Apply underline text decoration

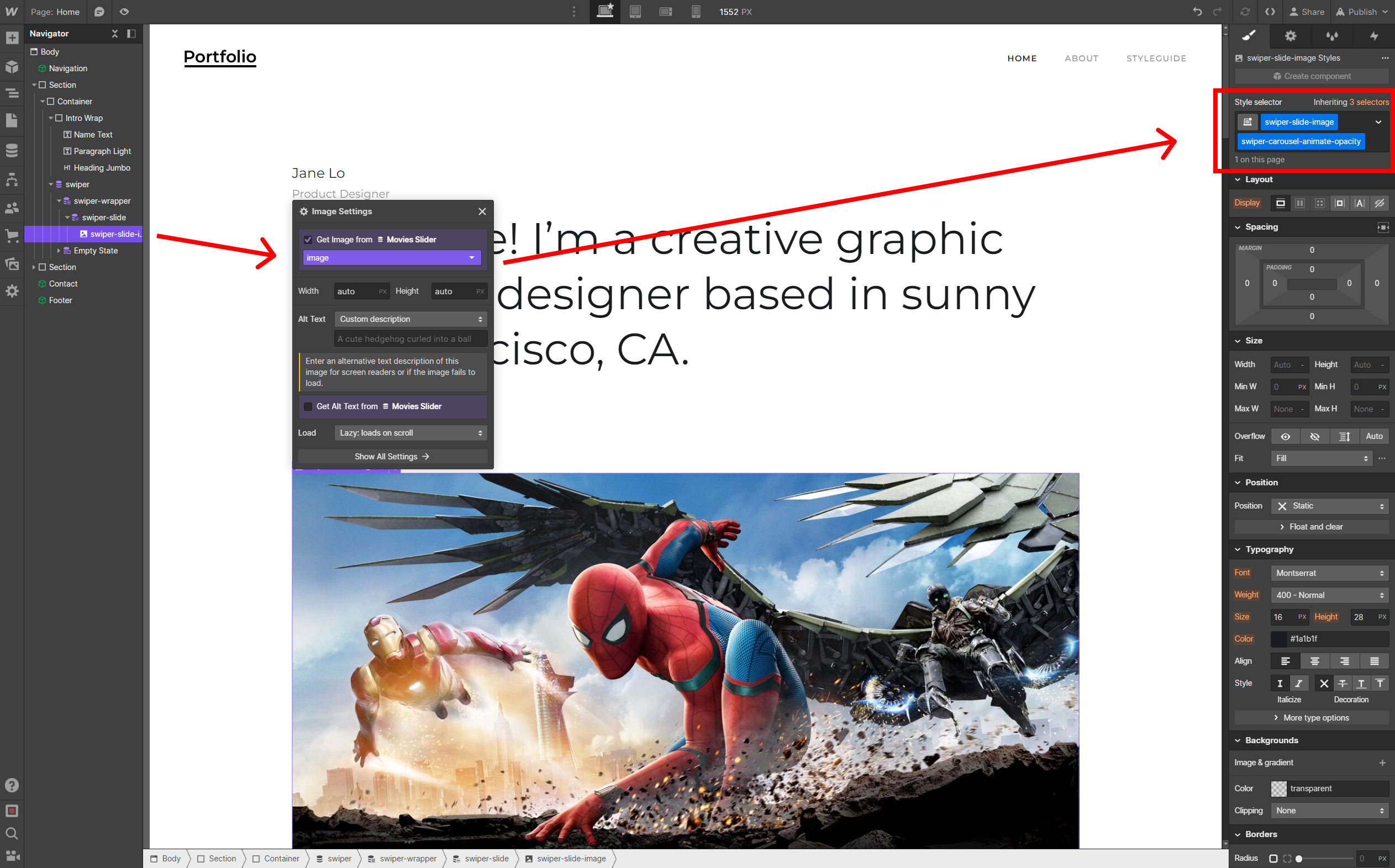(x=1361, y=683)
